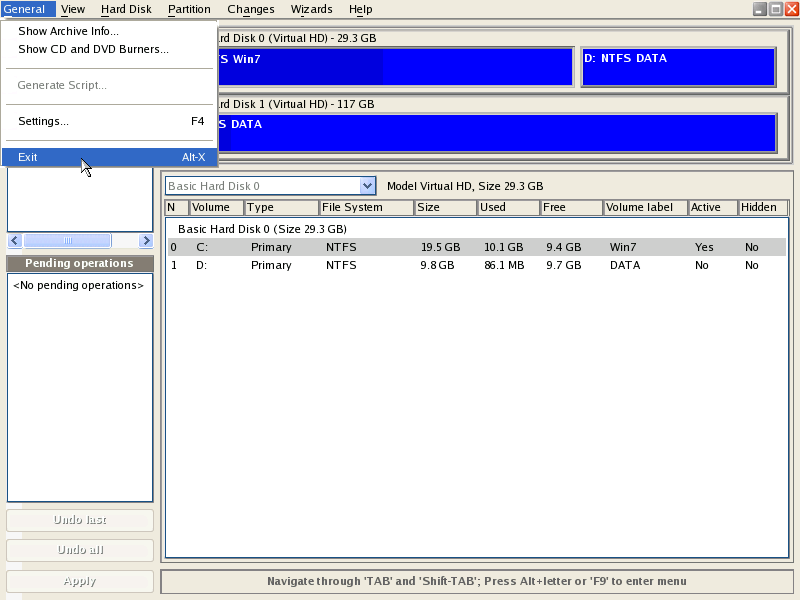This screenshot has width=800, height=600.
Task: Open Settings from the General menu
Action: tap(43, 121)
